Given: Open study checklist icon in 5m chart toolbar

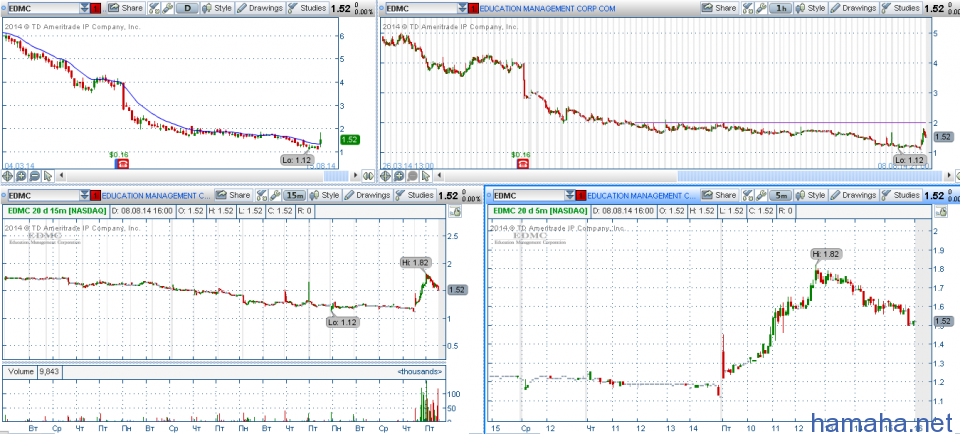Looking at the screenshot, I should (747, 195).
